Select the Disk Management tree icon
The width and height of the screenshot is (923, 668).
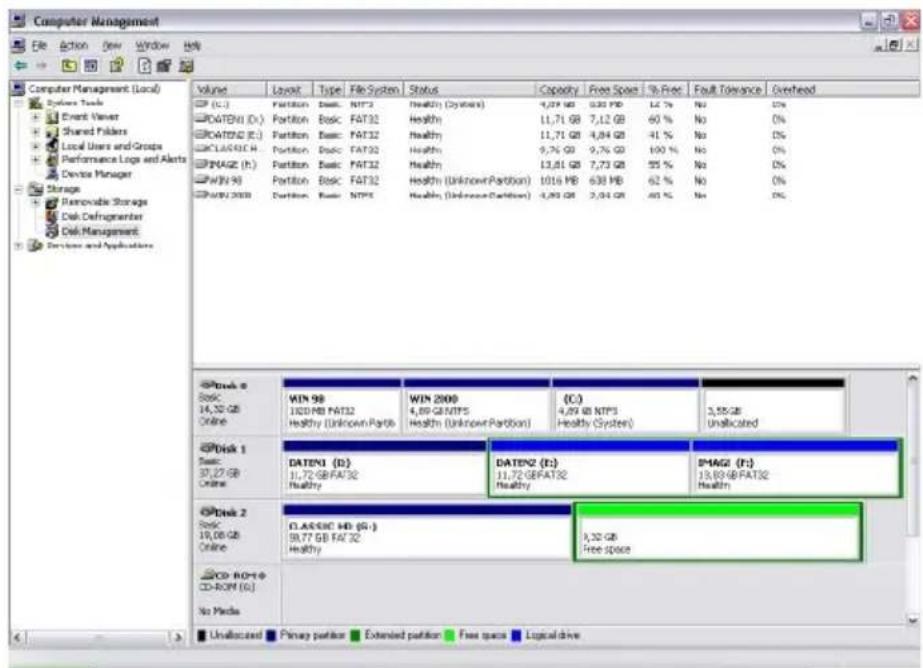click(x=52, y=231)
